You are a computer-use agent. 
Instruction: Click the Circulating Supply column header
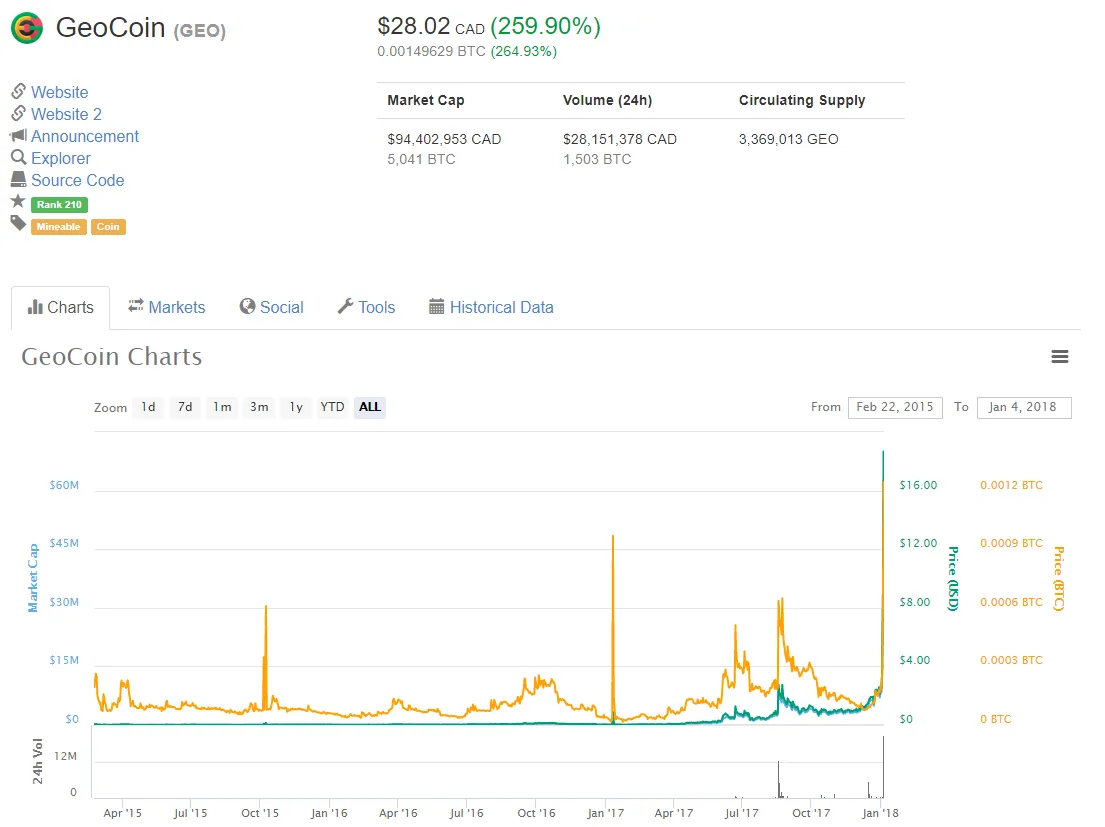pyautogui.click(x=802, y=100)
